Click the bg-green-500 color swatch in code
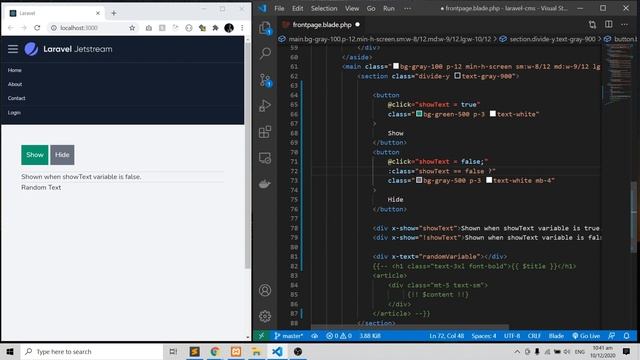 pos(419,114)
